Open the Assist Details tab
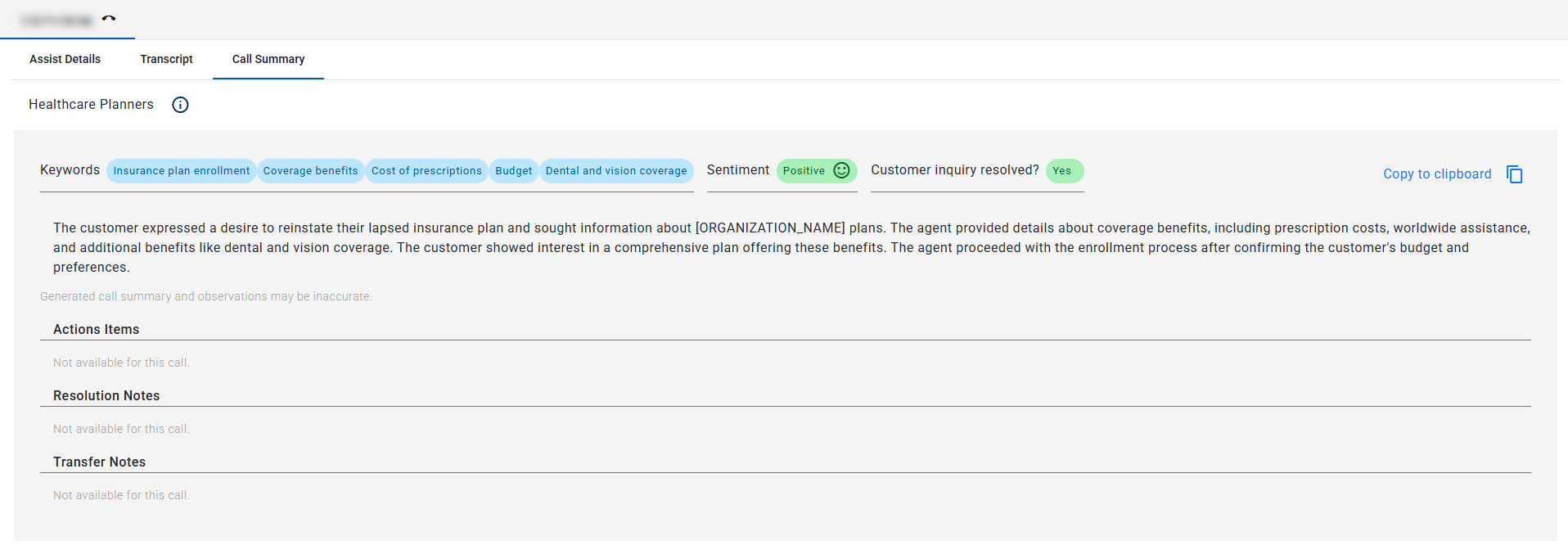The width and height of the screenshot is (1568, 550). pos(65,59)
